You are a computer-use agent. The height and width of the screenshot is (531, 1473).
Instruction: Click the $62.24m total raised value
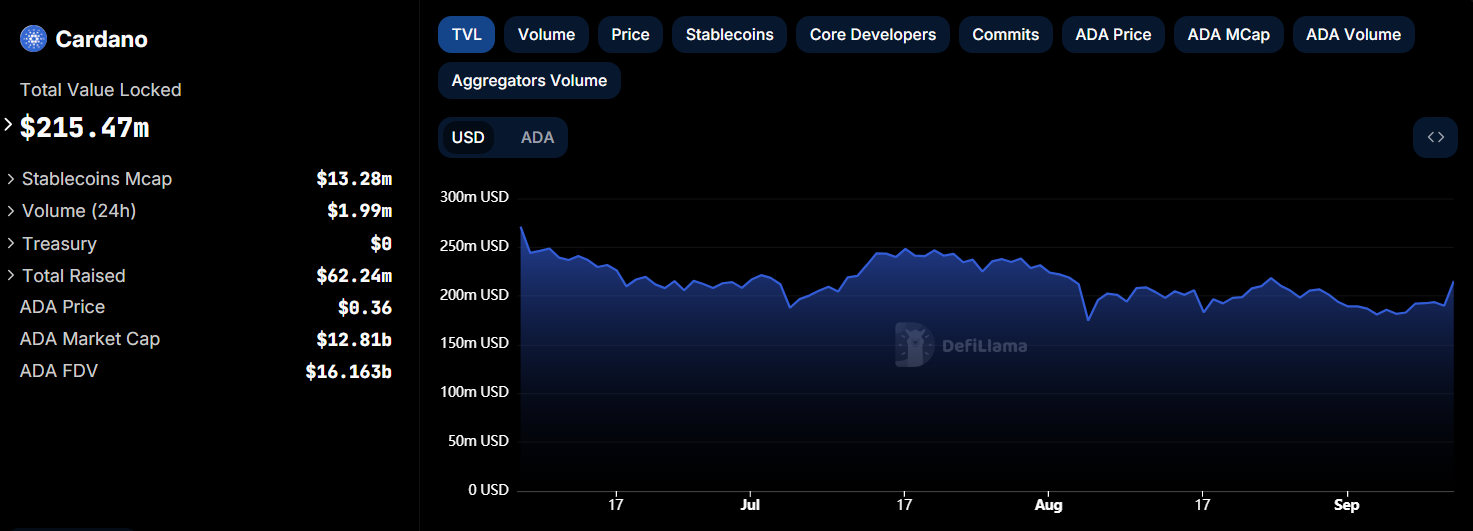coord(354,276)
